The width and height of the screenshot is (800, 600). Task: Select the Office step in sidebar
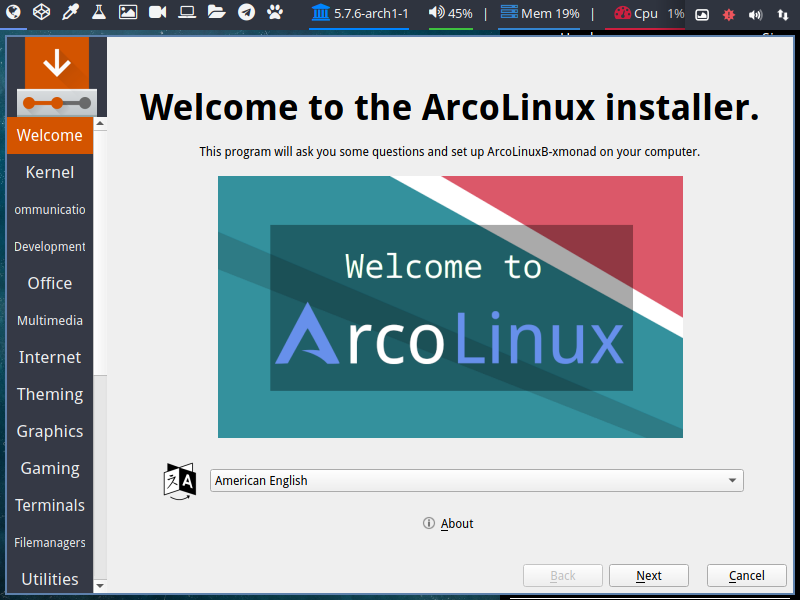click(x=49, y=283)
